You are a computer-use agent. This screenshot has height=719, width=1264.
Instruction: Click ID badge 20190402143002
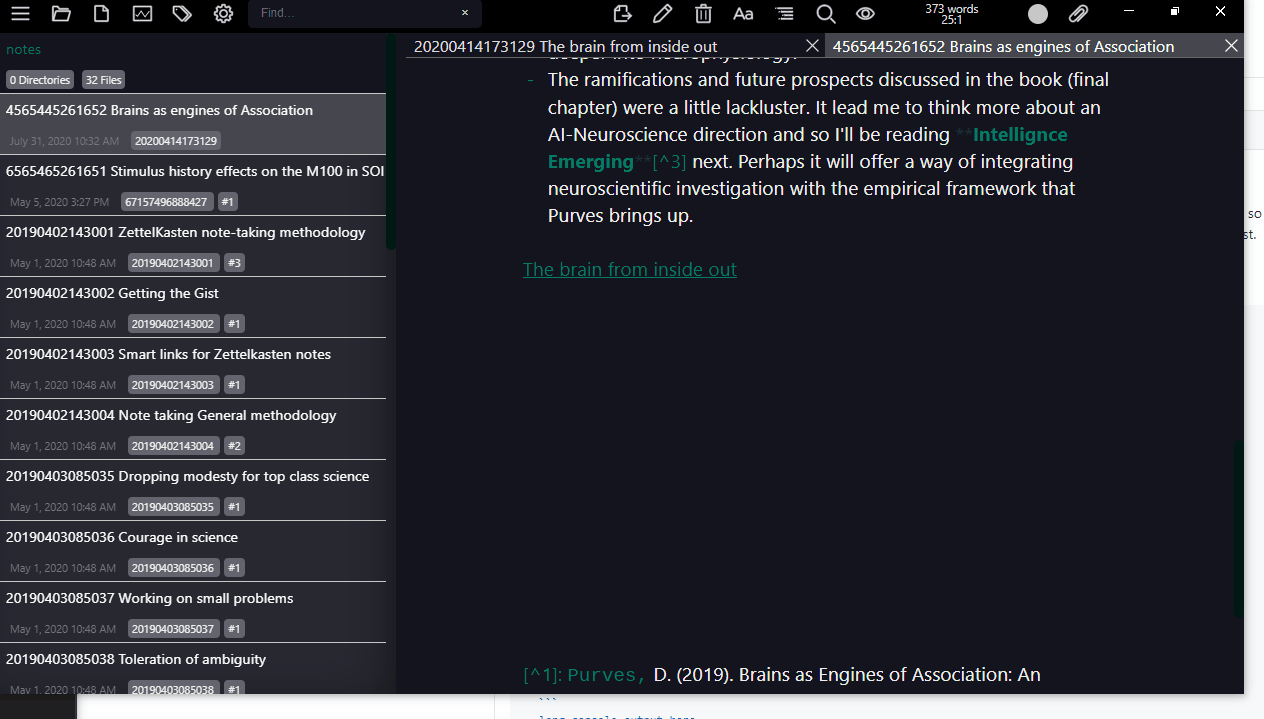173,324
